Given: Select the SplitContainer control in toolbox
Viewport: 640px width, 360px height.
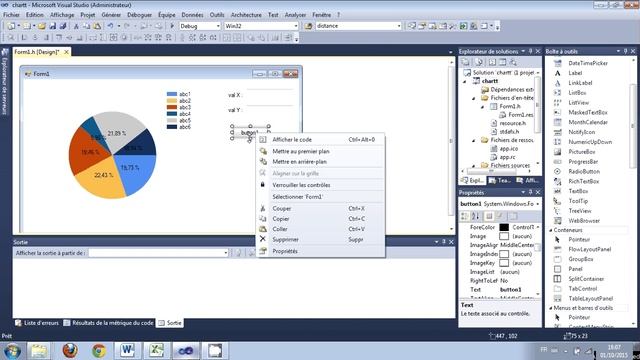Looking at the screenshot, I should (586, 279).
